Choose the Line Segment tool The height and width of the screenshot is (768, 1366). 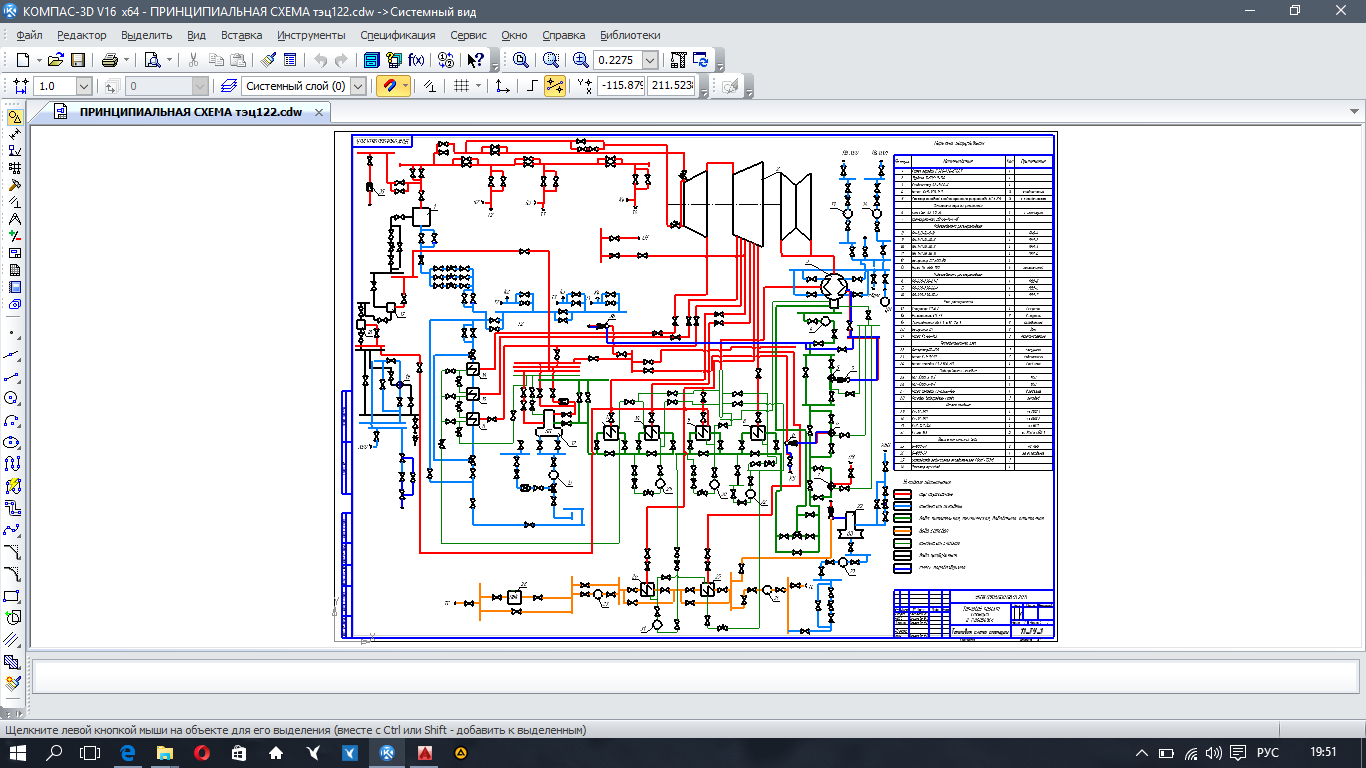pyautogui.click(x=14, y=377)
